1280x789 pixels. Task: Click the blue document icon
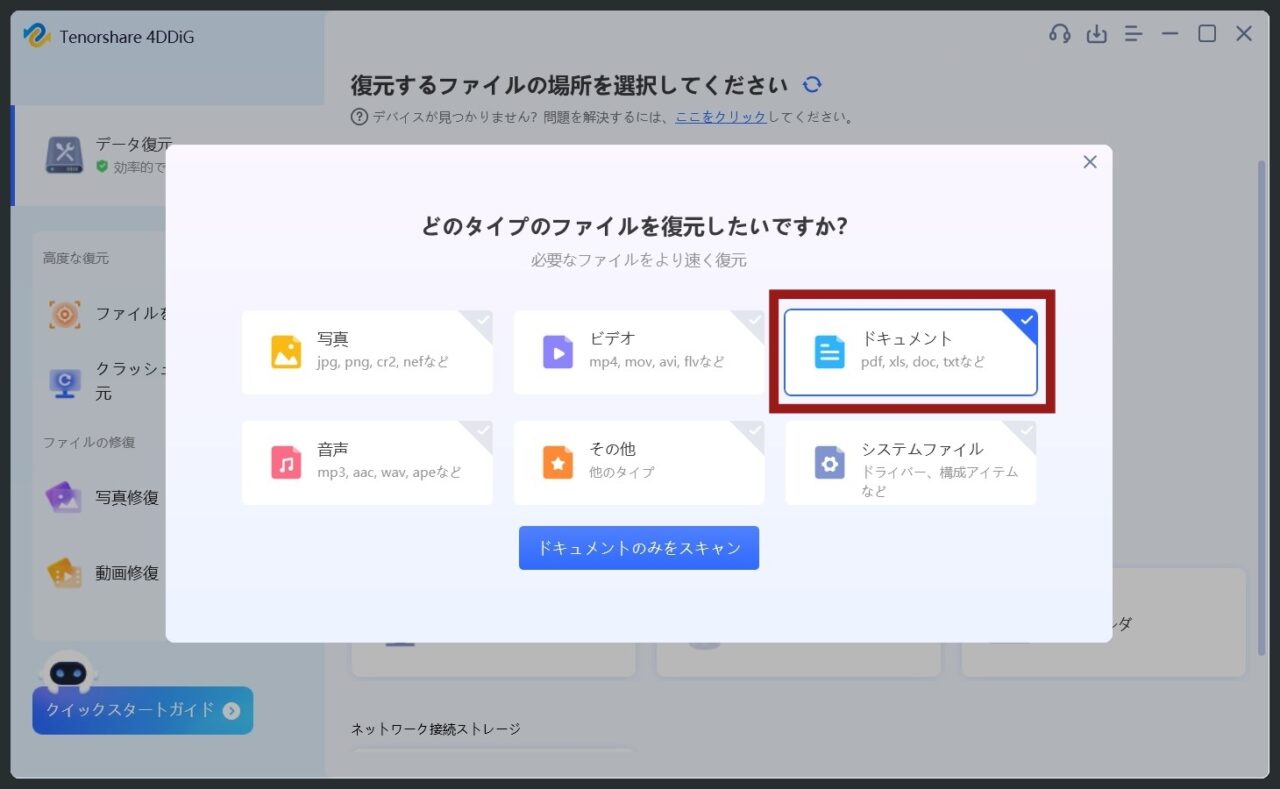tap(829, 352)
